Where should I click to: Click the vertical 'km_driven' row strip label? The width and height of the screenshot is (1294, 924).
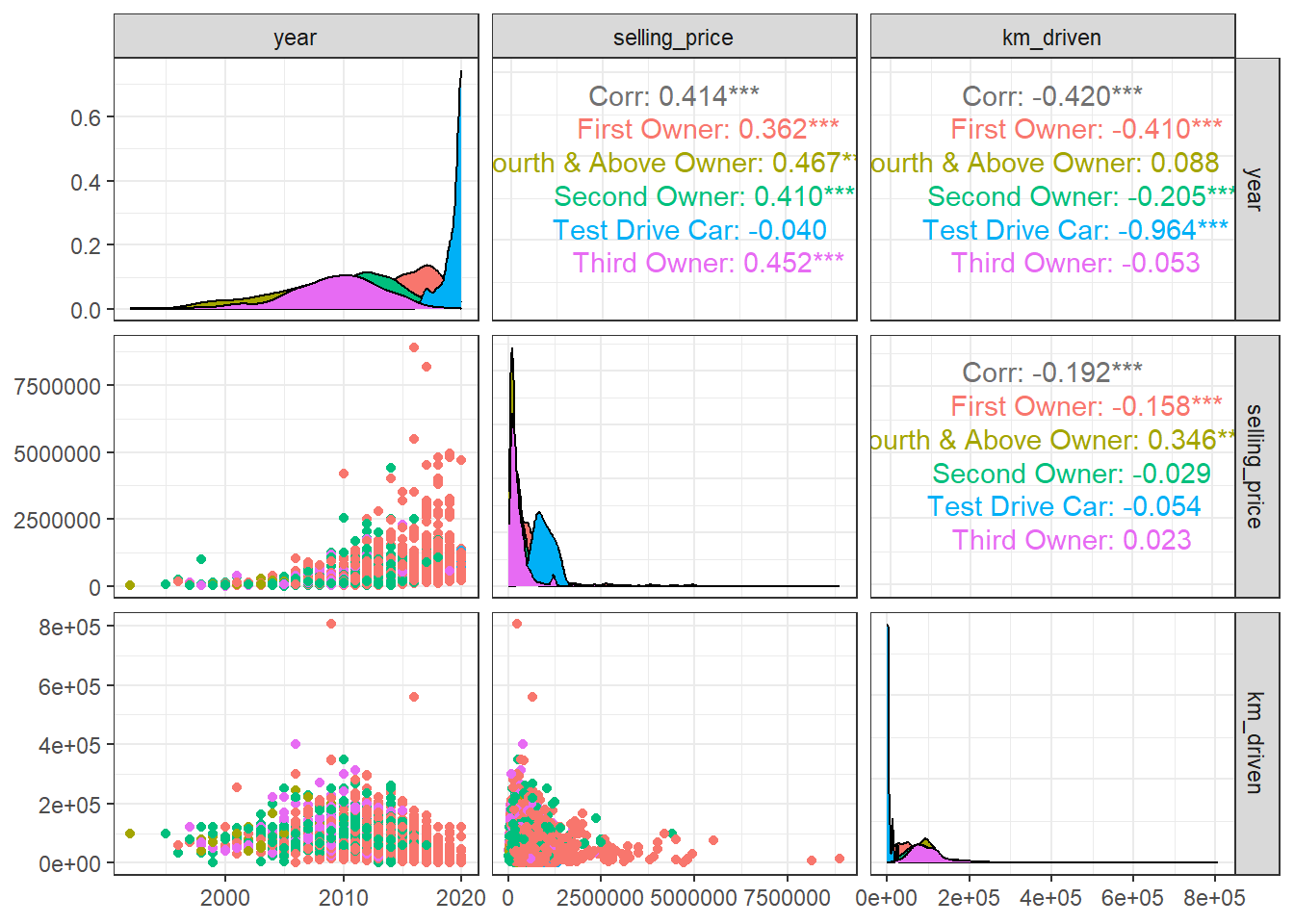1255,742
